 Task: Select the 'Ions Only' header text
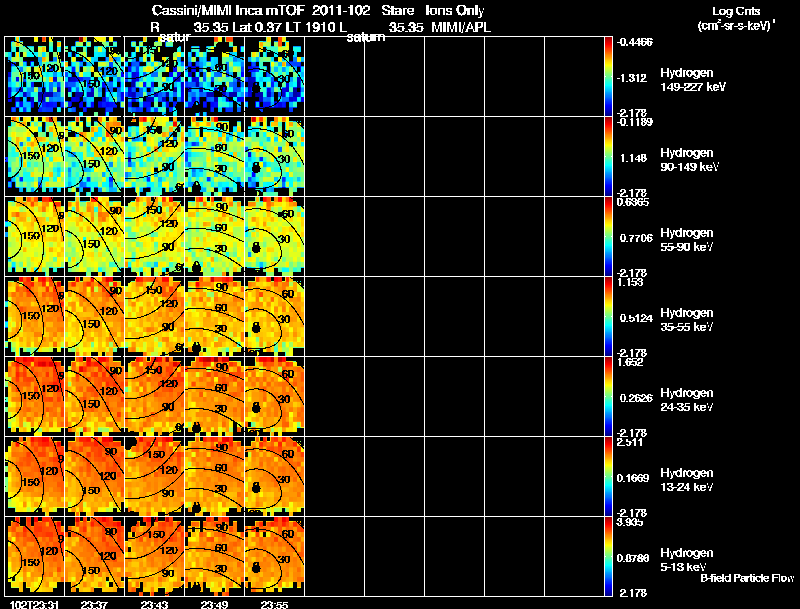(455, 11)
